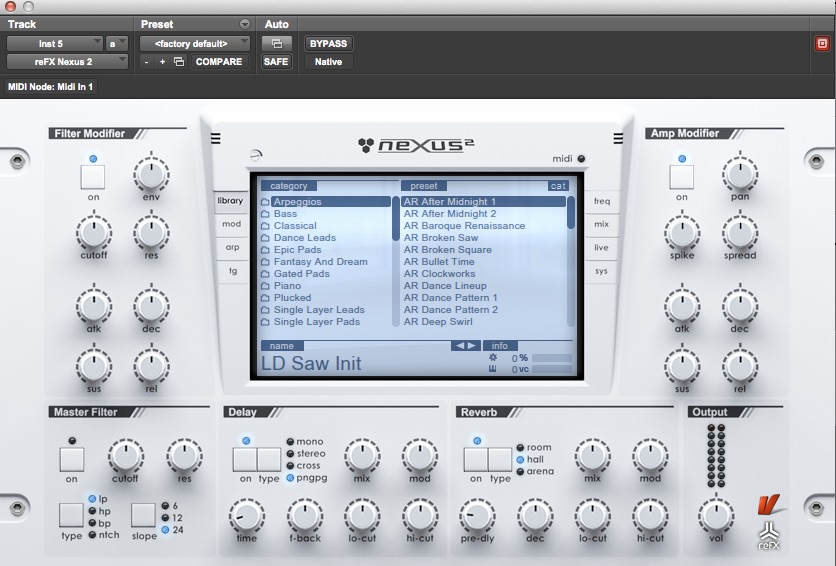
Task: Switch to the arp tab
Action: [232, 247]
